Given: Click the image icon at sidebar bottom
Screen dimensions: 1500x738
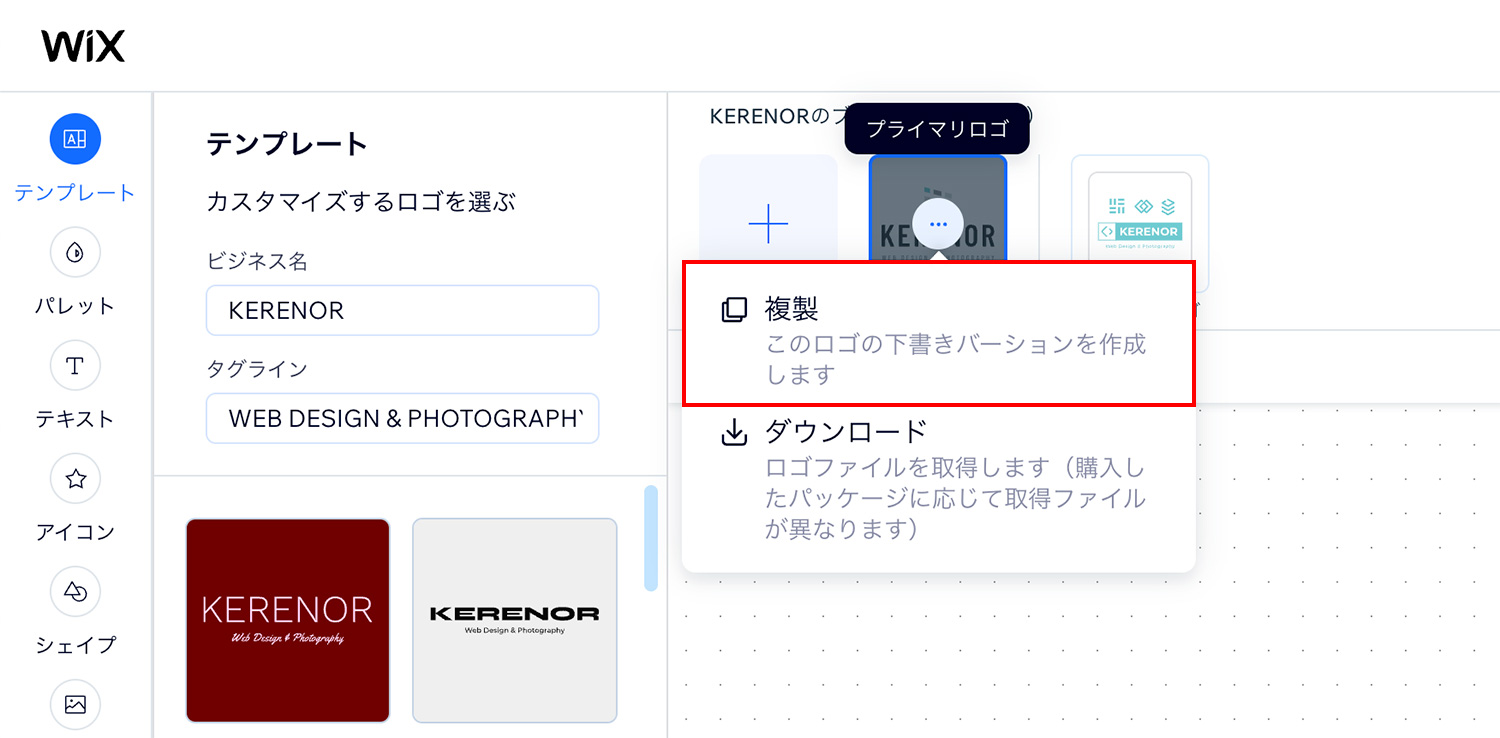Looking at the screenshot, I should click(x=75, y=705).
